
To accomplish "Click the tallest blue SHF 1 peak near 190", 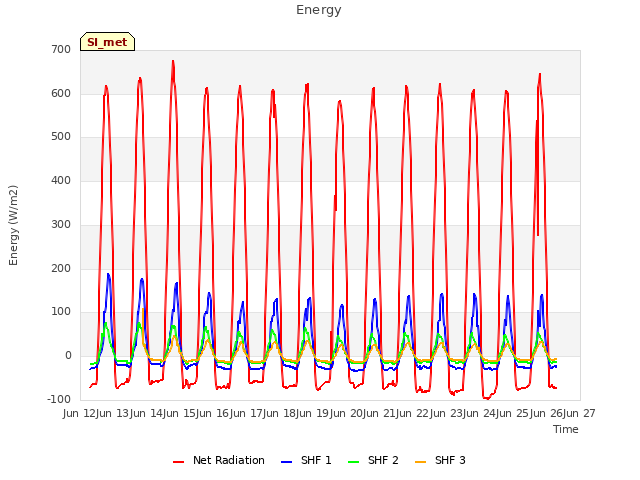I will point(108,274).
